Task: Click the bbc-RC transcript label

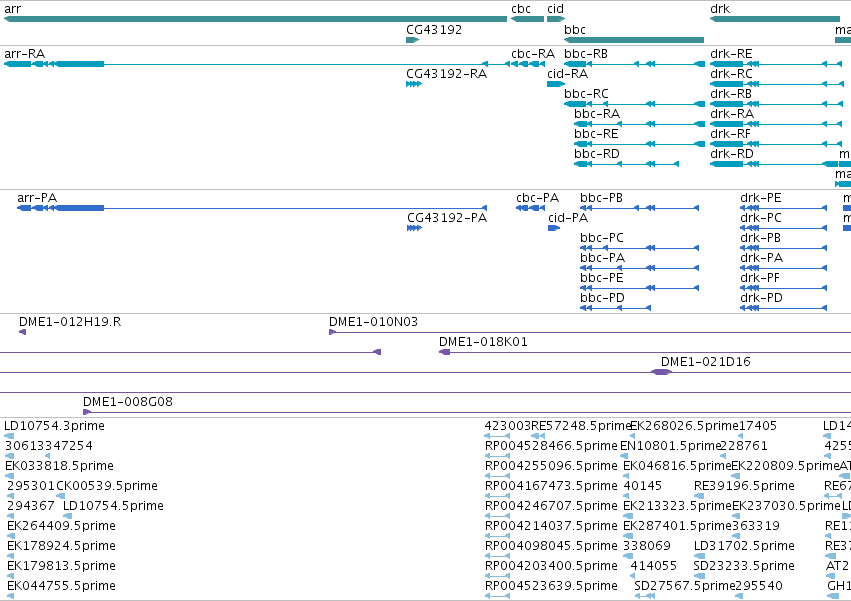Action: point(586,94)
